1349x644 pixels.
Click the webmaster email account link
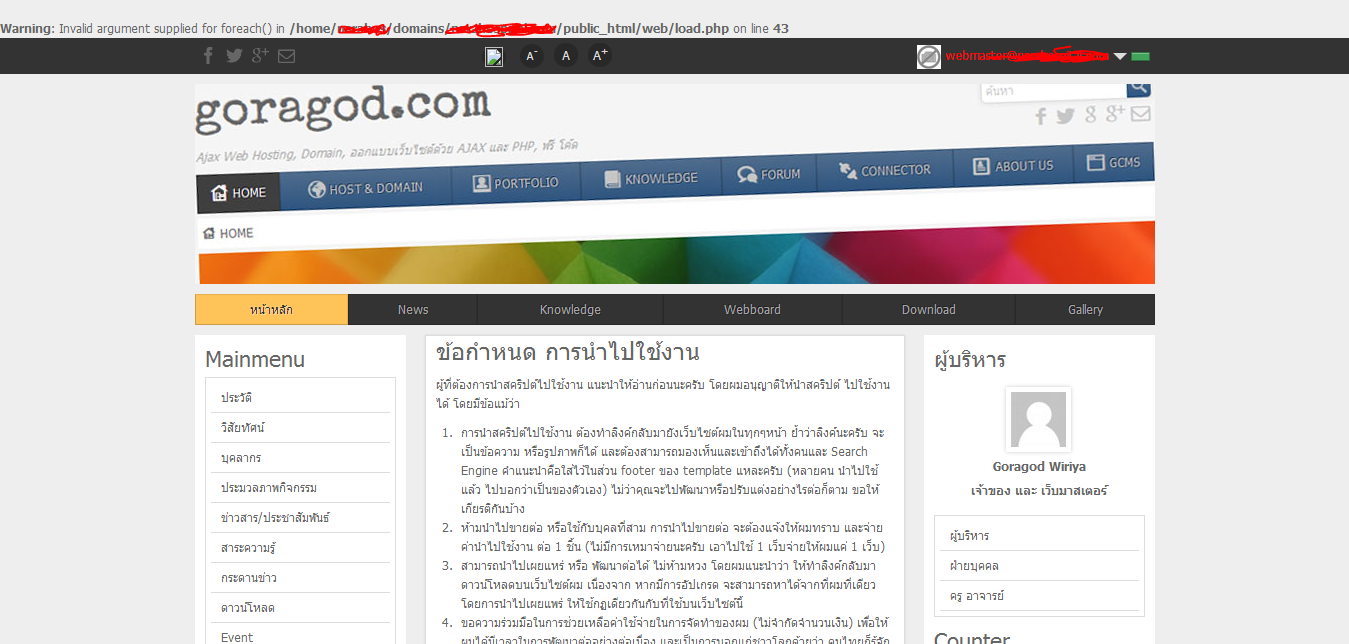coord(1027,57)
